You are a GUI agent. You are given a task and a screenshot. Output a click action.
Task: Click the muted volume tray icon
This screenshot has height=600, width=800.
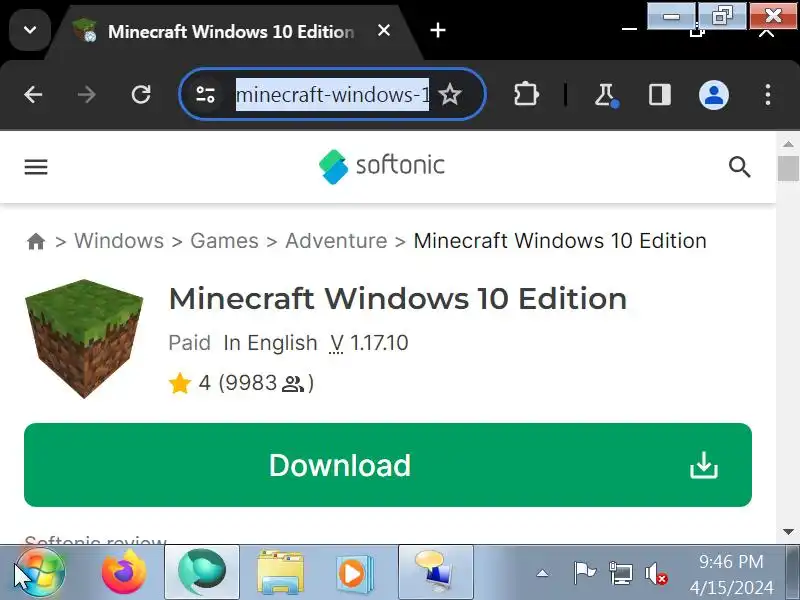pos(656,573)
